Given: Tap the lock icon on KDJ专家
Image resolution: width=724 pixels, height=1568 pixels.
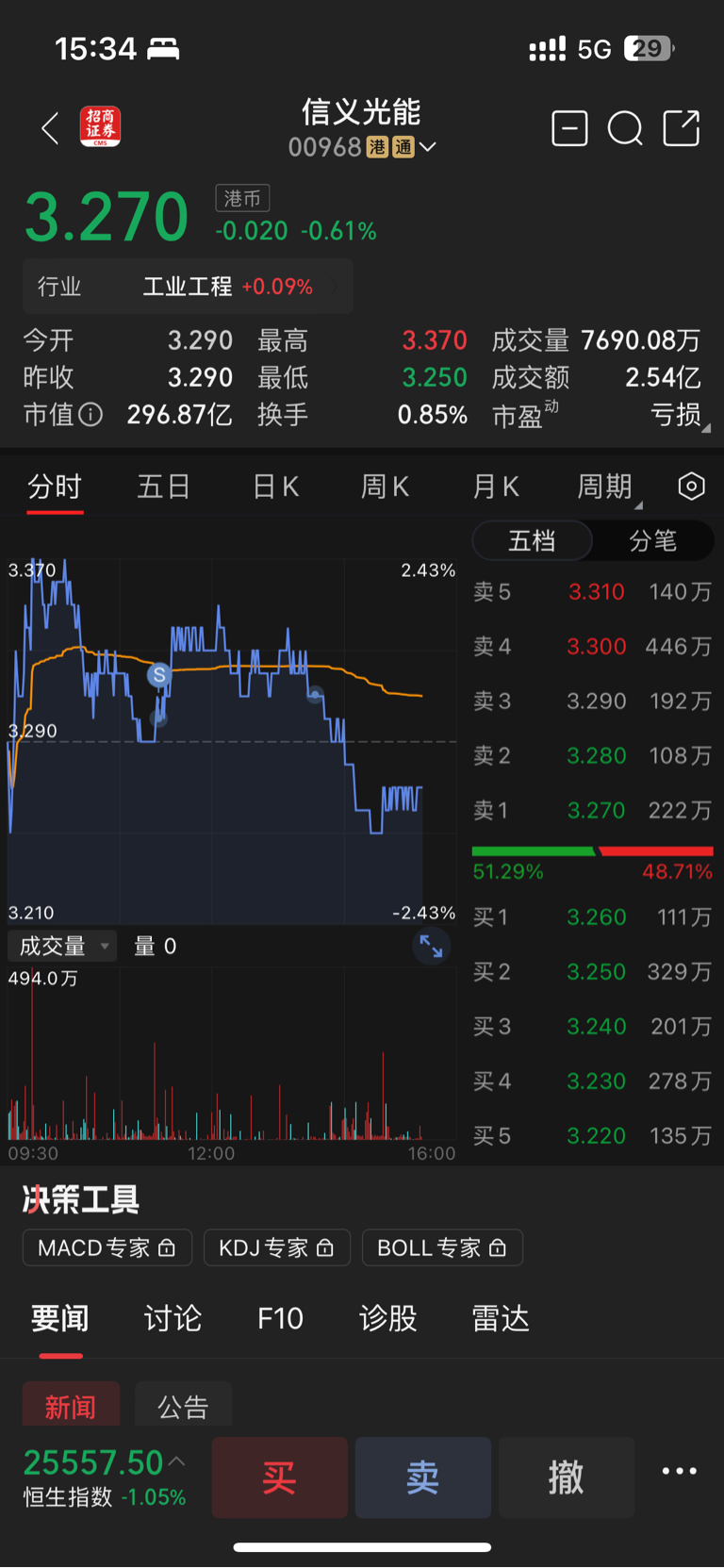Looking at the screenshot, I should (325, 1247).
